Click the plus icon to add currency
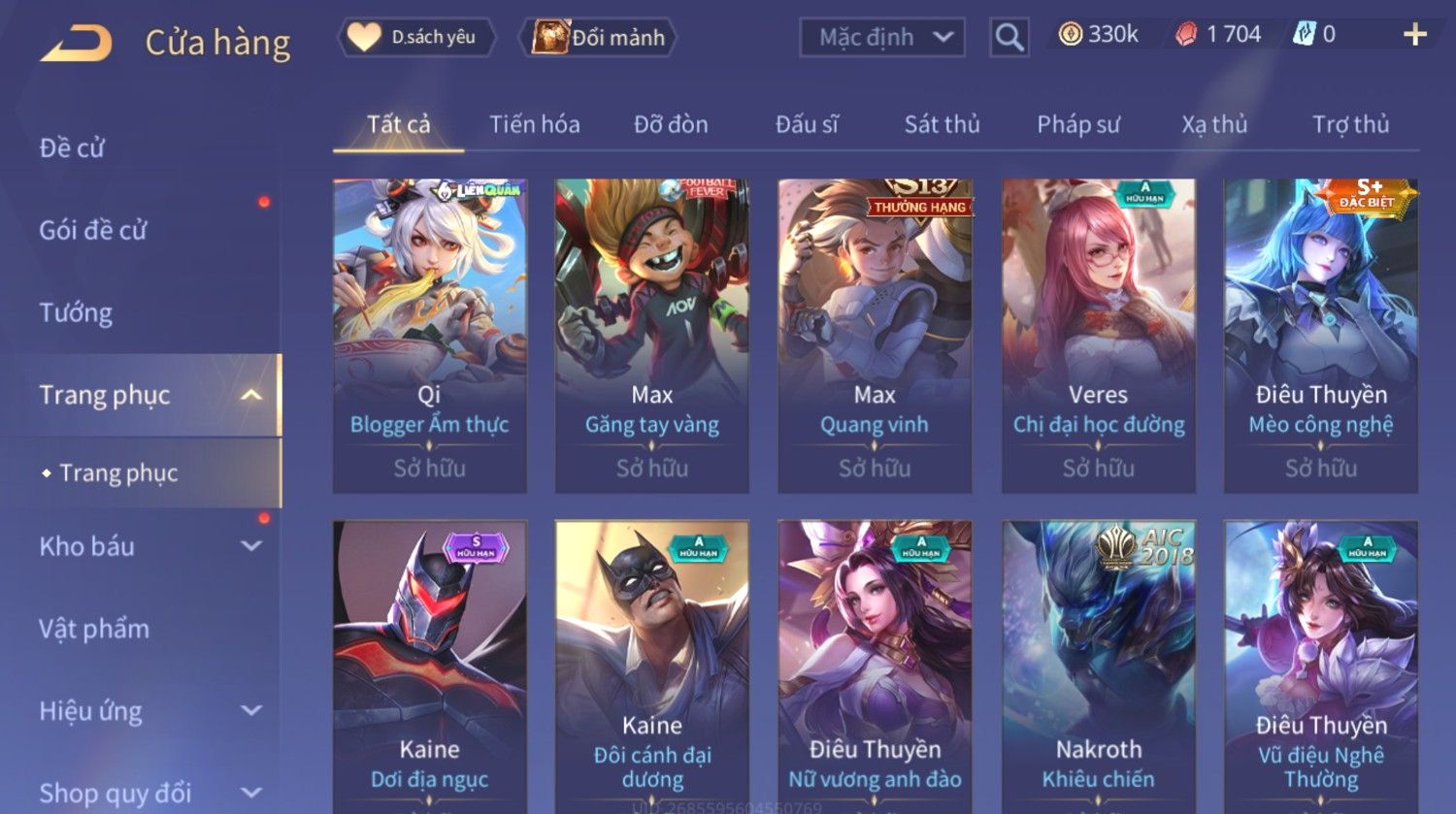 1415,35
